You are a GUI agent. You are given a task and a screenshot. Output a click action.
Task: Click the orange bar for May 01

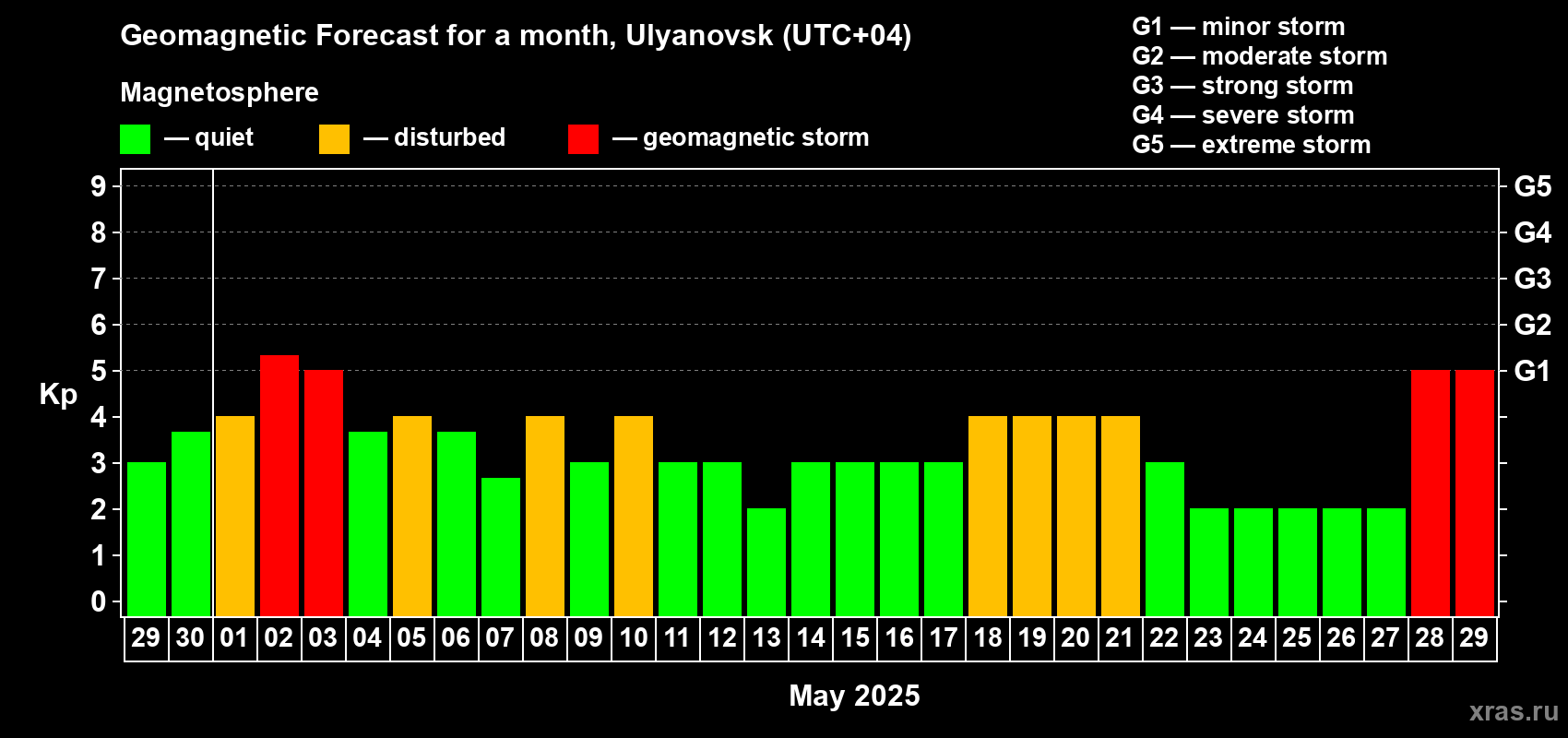coord(235,517)
